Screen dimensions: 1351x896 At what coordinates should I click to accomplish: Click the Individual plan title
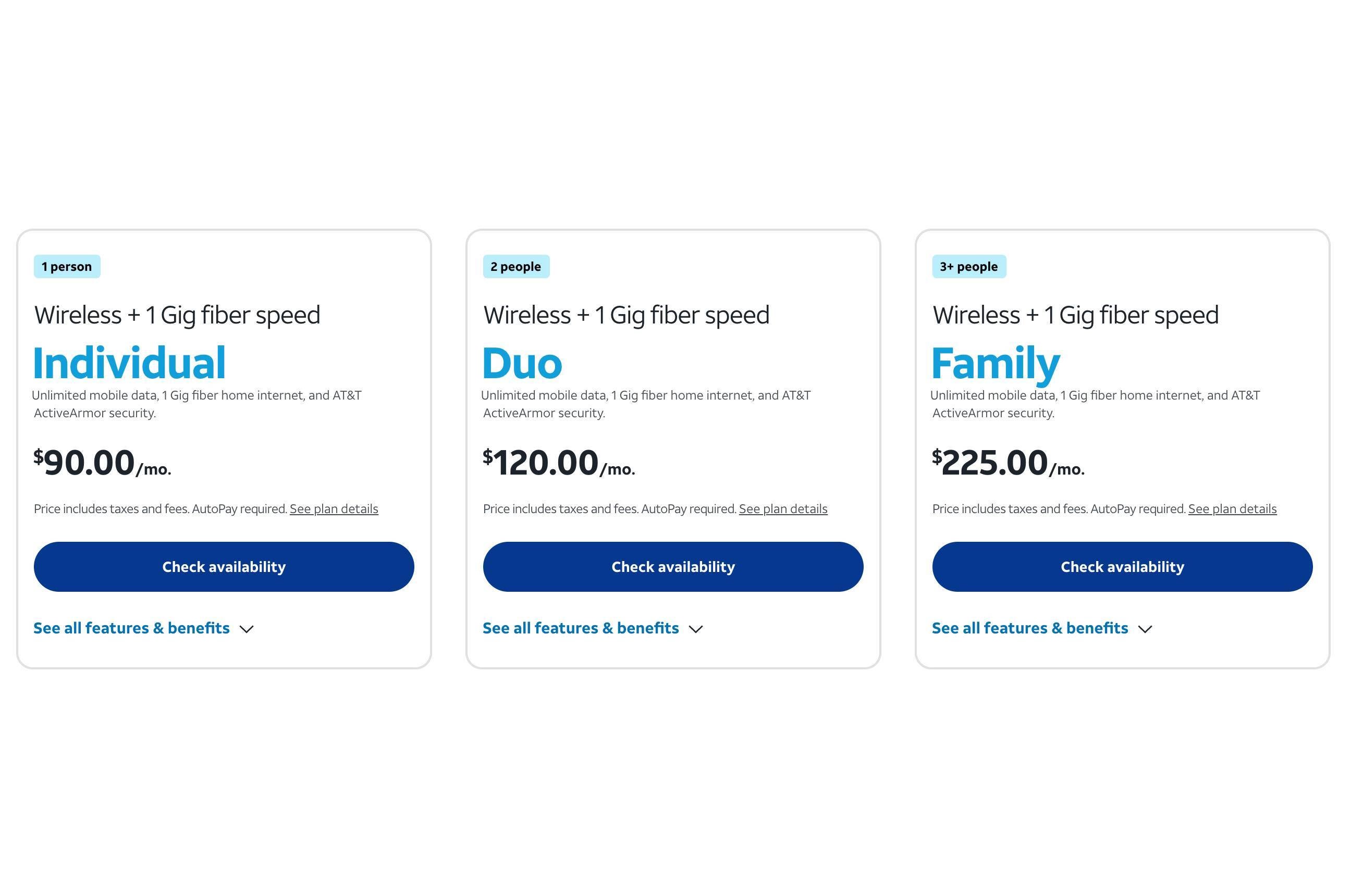pyautogui.click(x=129, y=362)
